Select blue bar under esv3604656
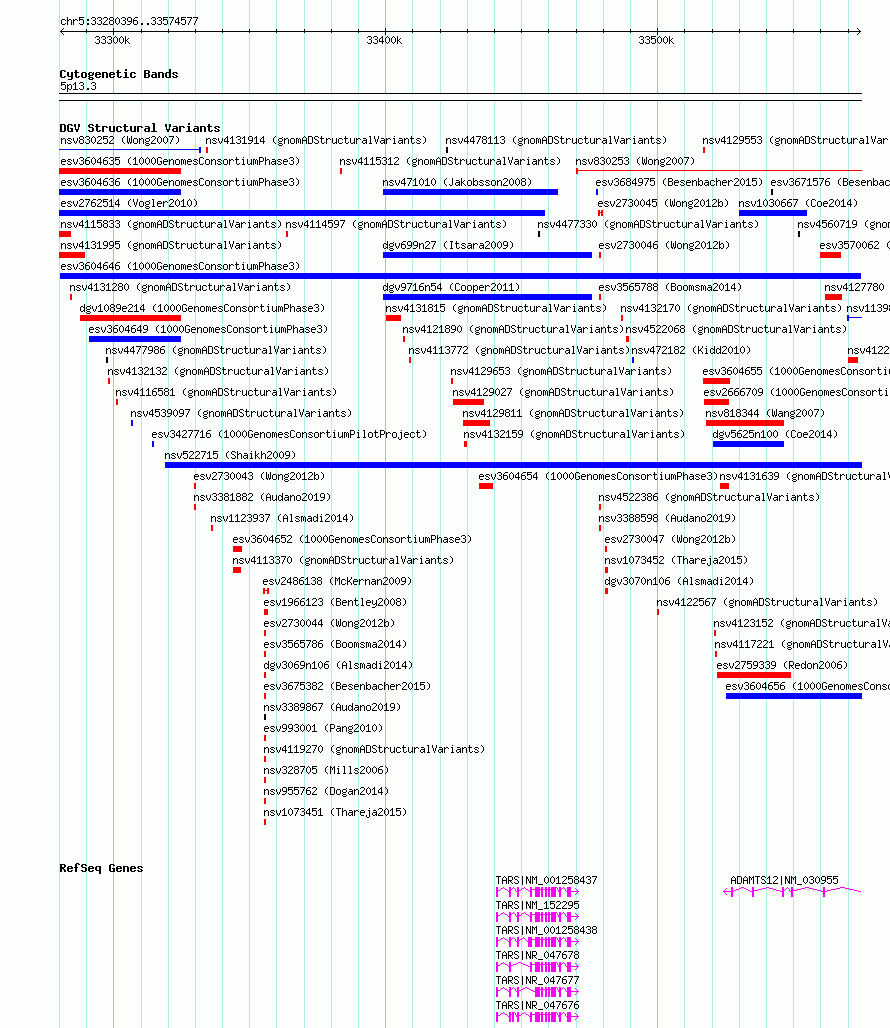 click(794, 696)
